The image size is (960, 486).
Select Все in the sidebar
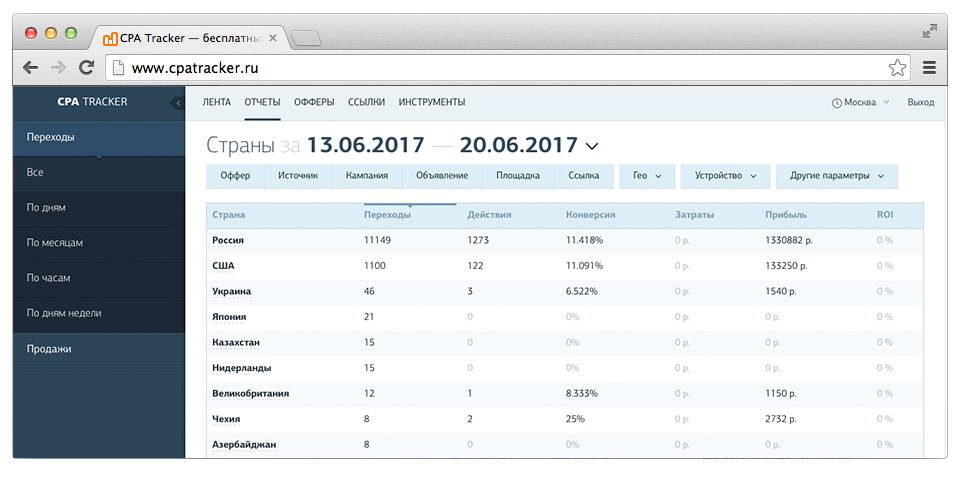pyautogui.click(x=99, y=173)
